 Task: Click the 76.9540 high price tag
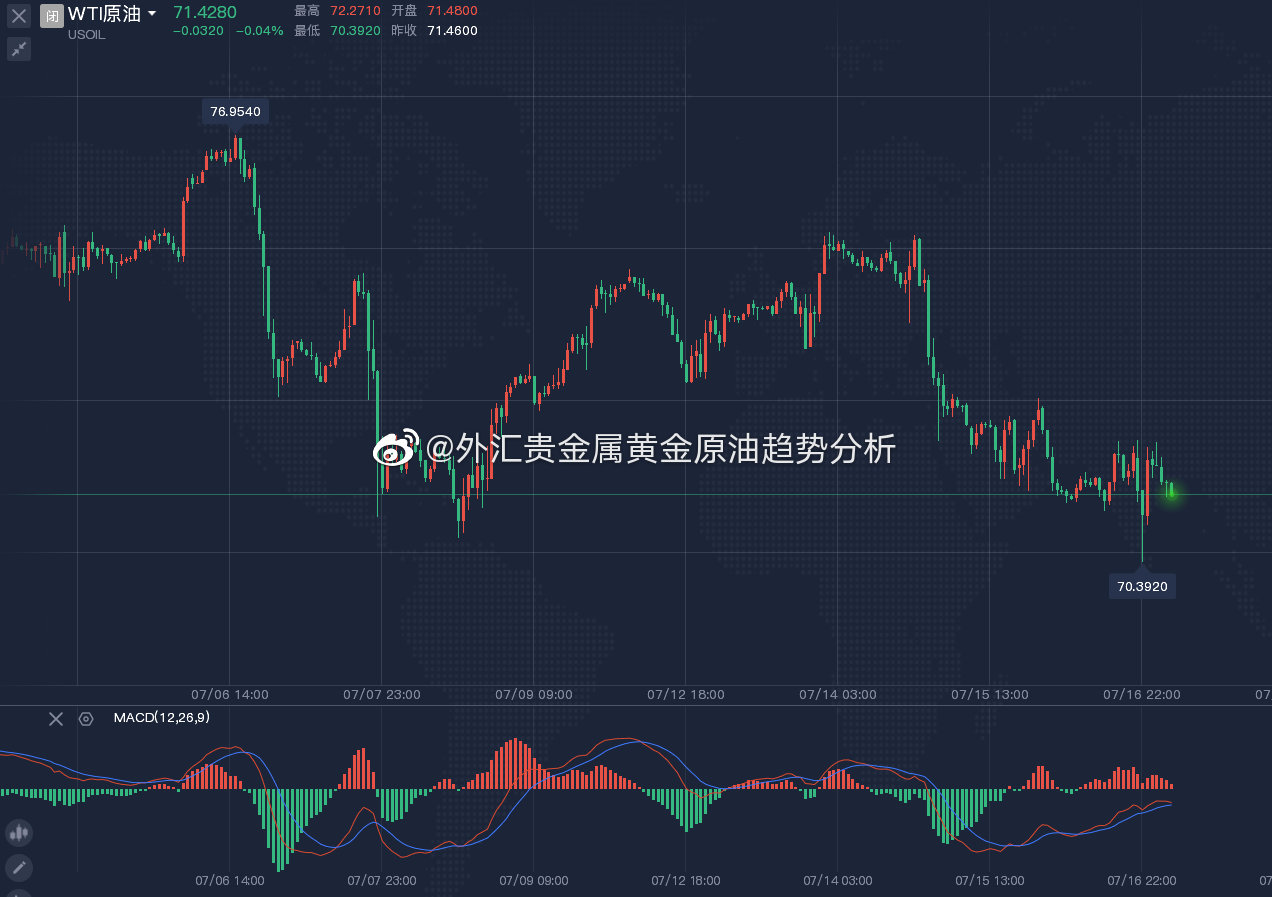(234, 111)
